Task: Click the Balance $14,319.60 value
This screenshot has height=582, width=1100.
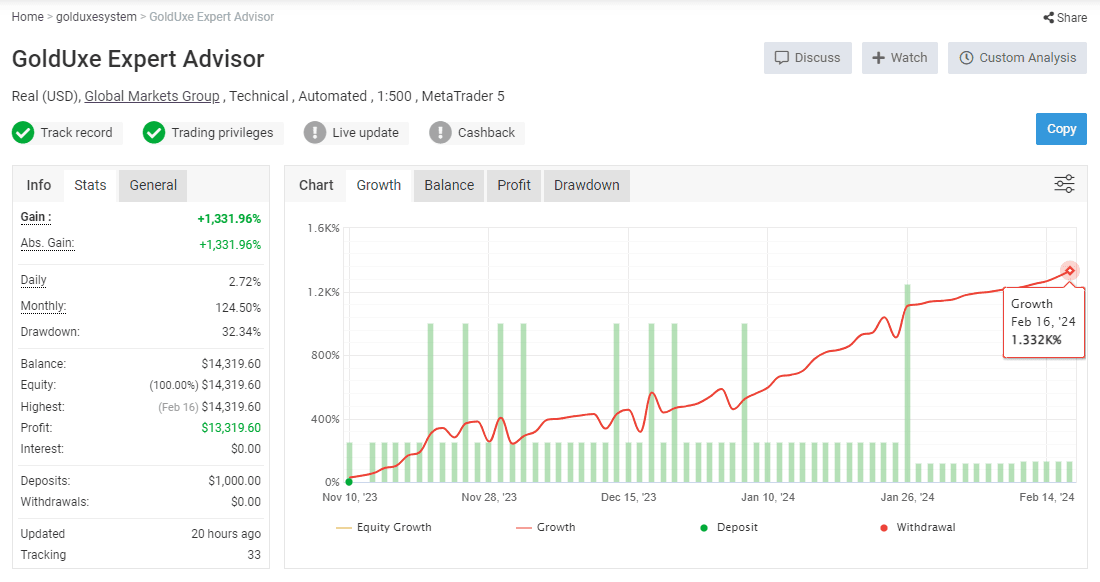Action: tap(231, 364)
